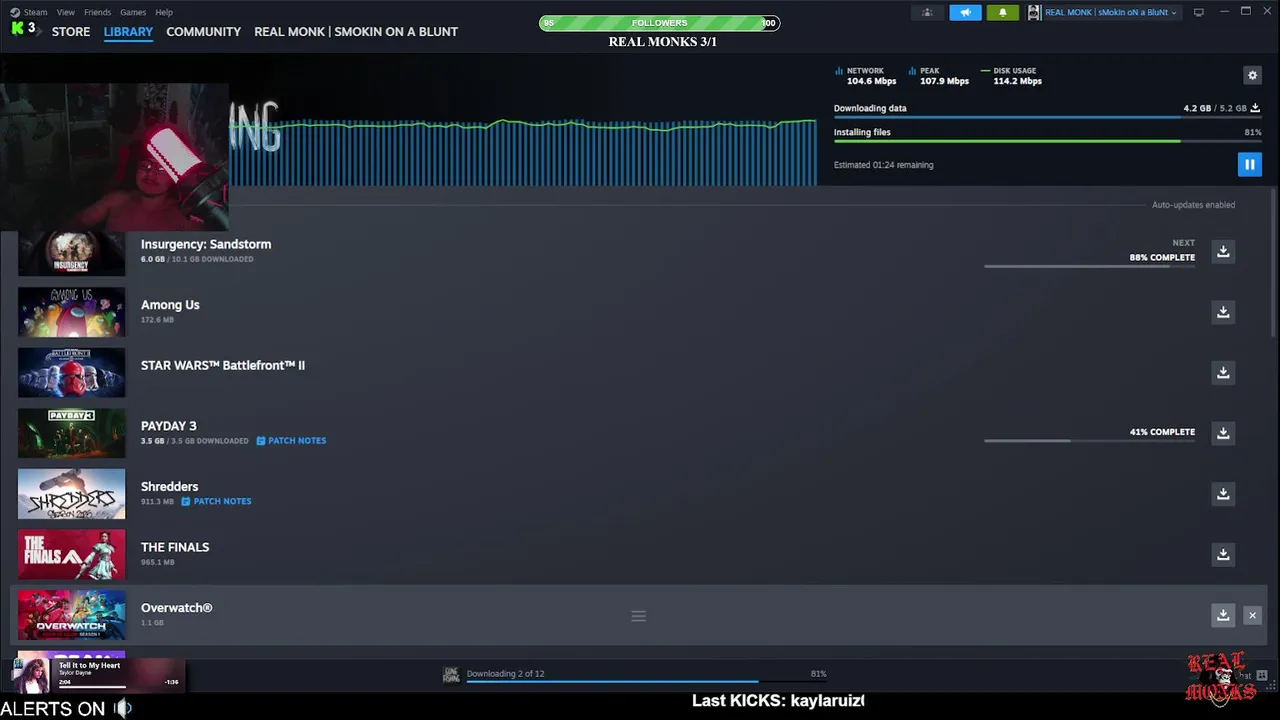The image size is (1280, 720).
Task: Click THE FINALS title
Action: click(x=175, y=547)
